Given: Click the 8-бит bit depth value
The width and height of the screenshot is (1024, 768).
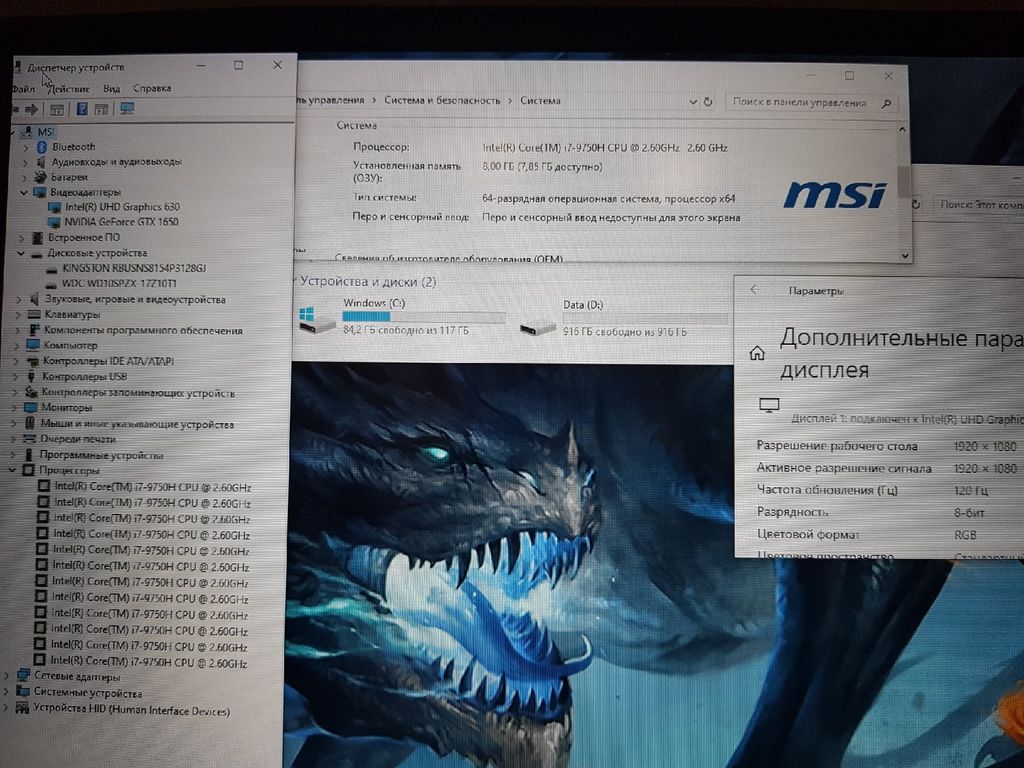Looking at the screenshot, I should [969, 513].
